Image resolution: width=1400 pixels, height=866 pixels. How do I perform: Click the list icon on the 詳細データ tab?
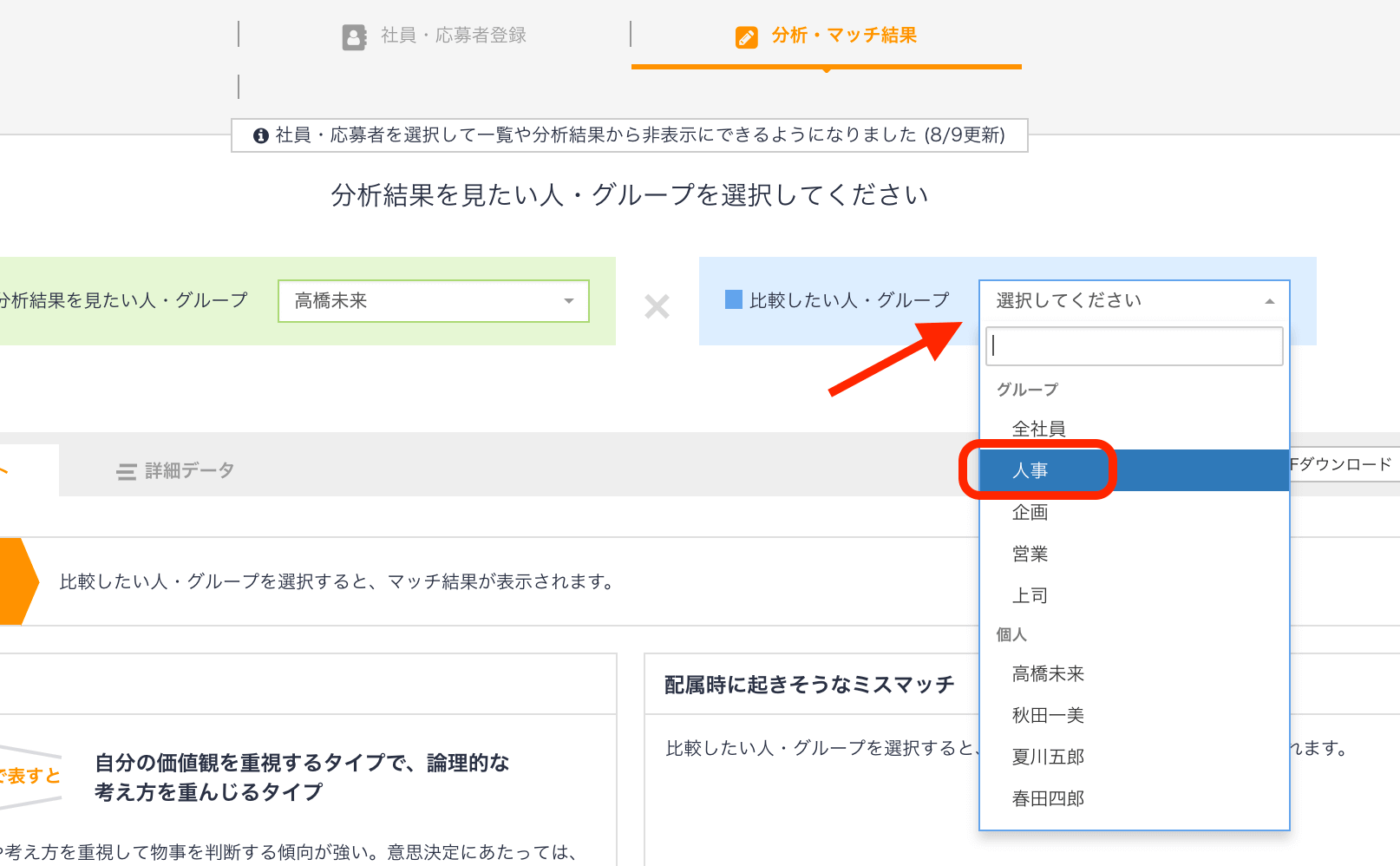pos(126,469)
